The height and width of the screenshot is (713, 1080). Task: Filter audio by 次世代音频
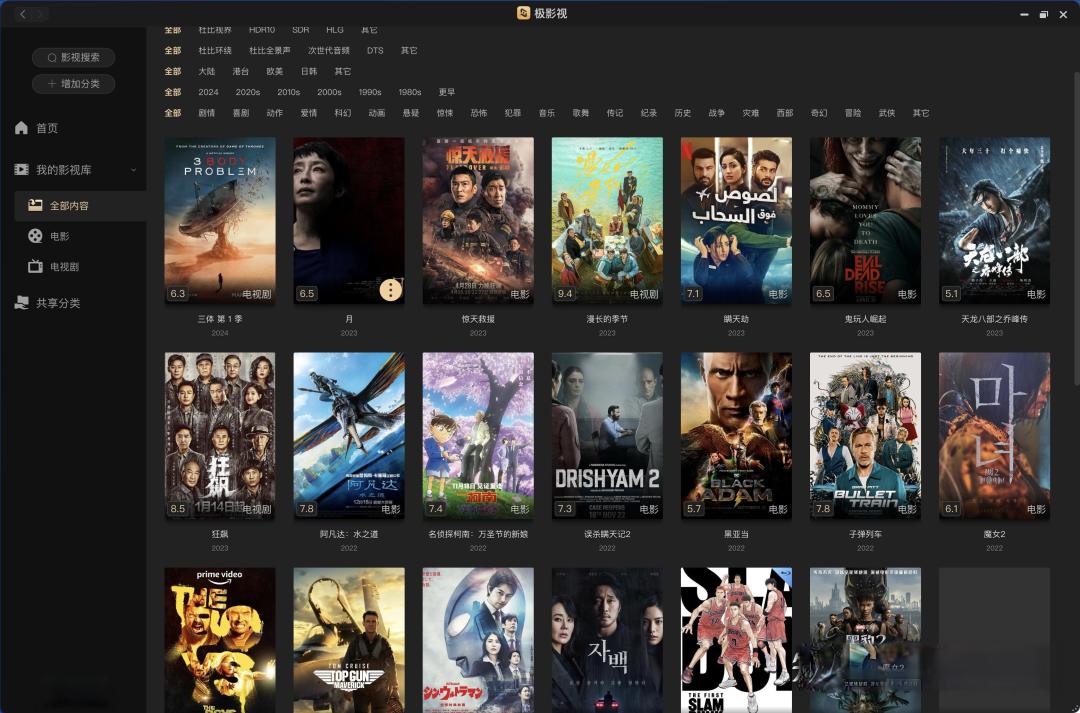[329, 50]
